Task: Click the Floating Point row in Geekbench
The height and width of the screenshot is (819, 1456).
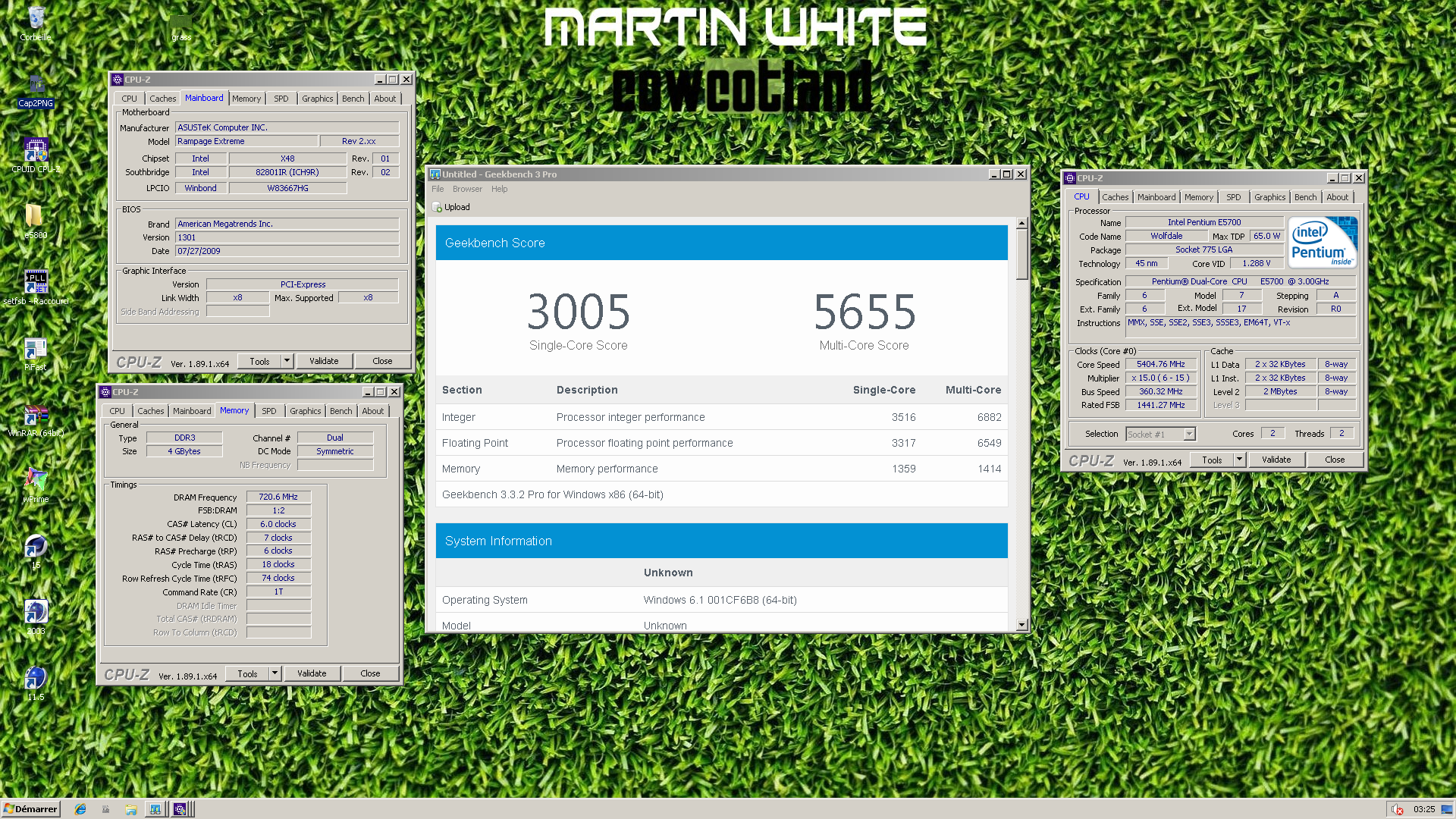Action: [721, 443]
